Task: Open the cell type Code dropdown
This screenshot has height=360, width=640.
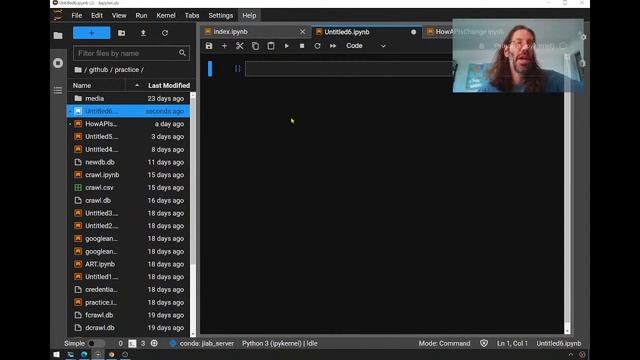Action: click(365, 46)
